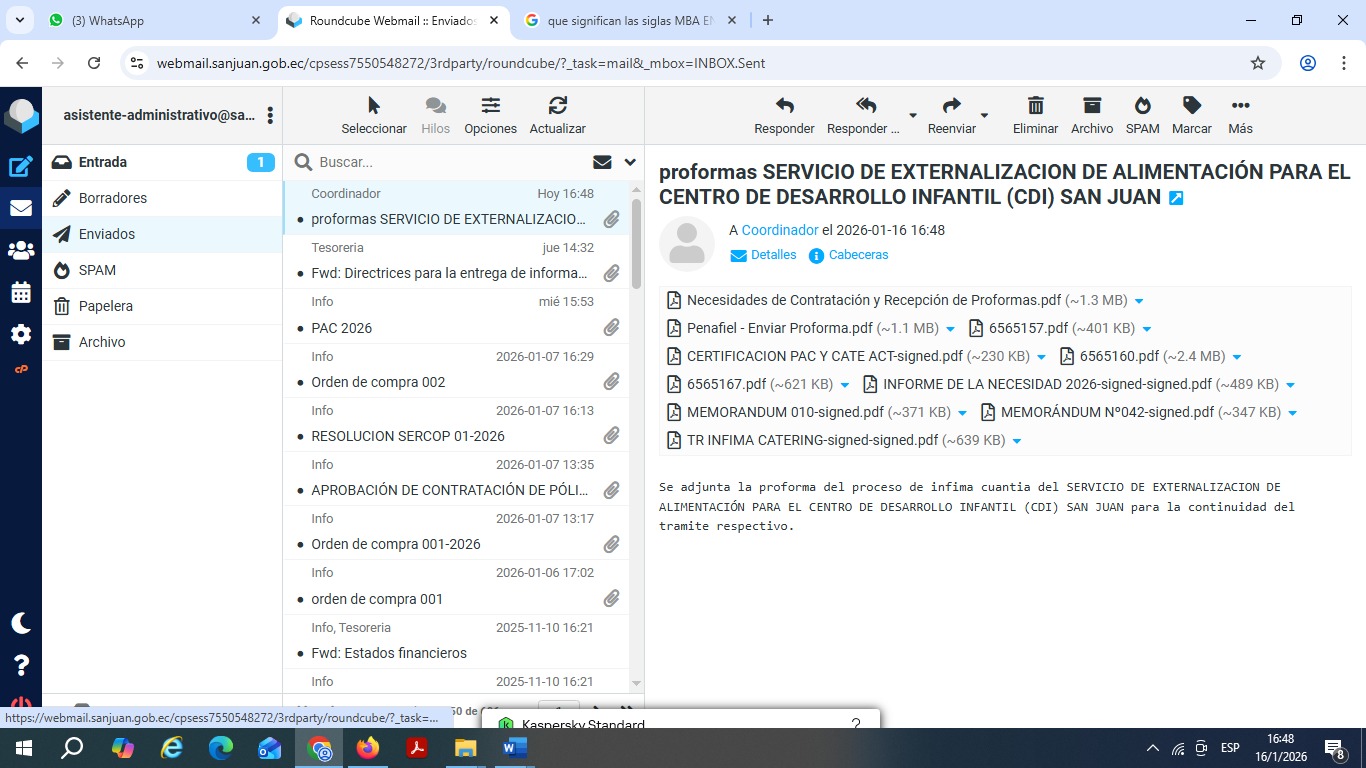
Task: Open the Calendar icon in left sidebar
Action: tap(21, 293)
